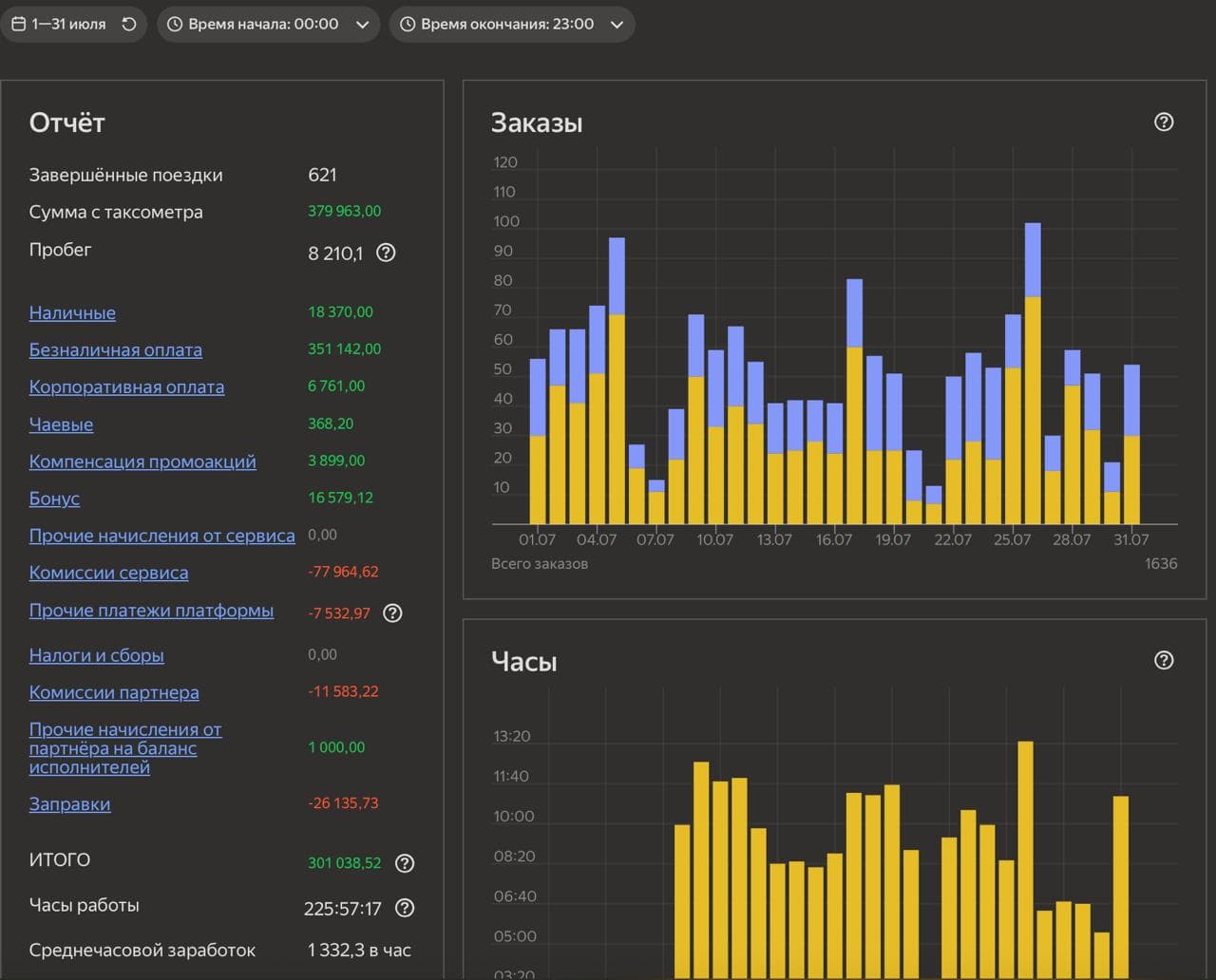Screen dimensions: 1216x980
Task: Open the help icon next to Часы работы
Action: 405,908
